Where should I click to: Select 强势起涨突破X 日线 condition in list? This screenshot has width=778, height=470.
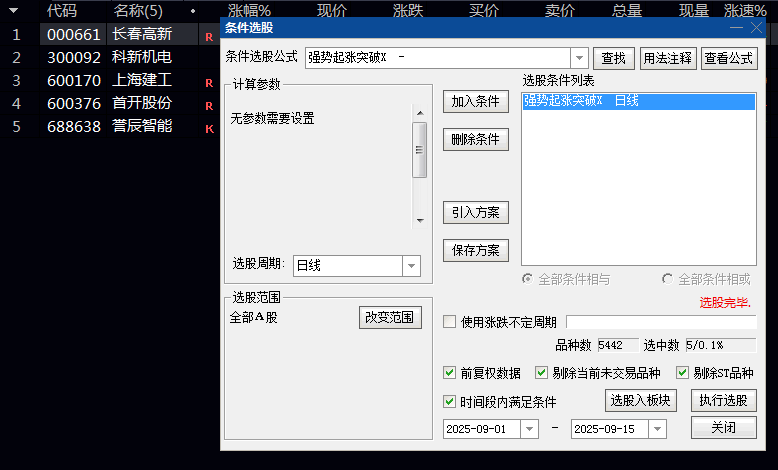click(x=639, y=101)
